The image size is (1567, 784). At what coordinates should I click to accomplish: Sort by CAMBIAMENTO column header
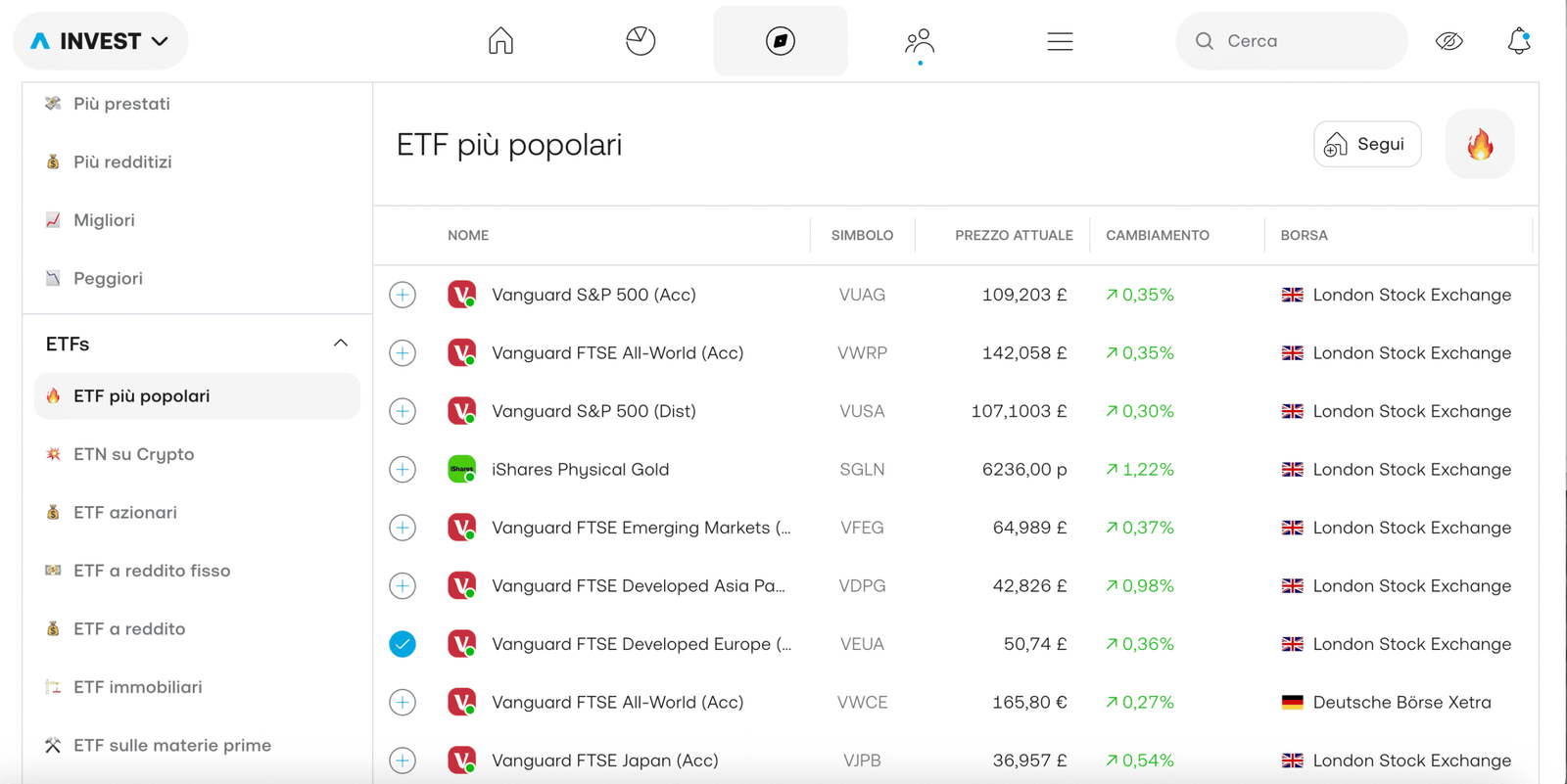1158,236
